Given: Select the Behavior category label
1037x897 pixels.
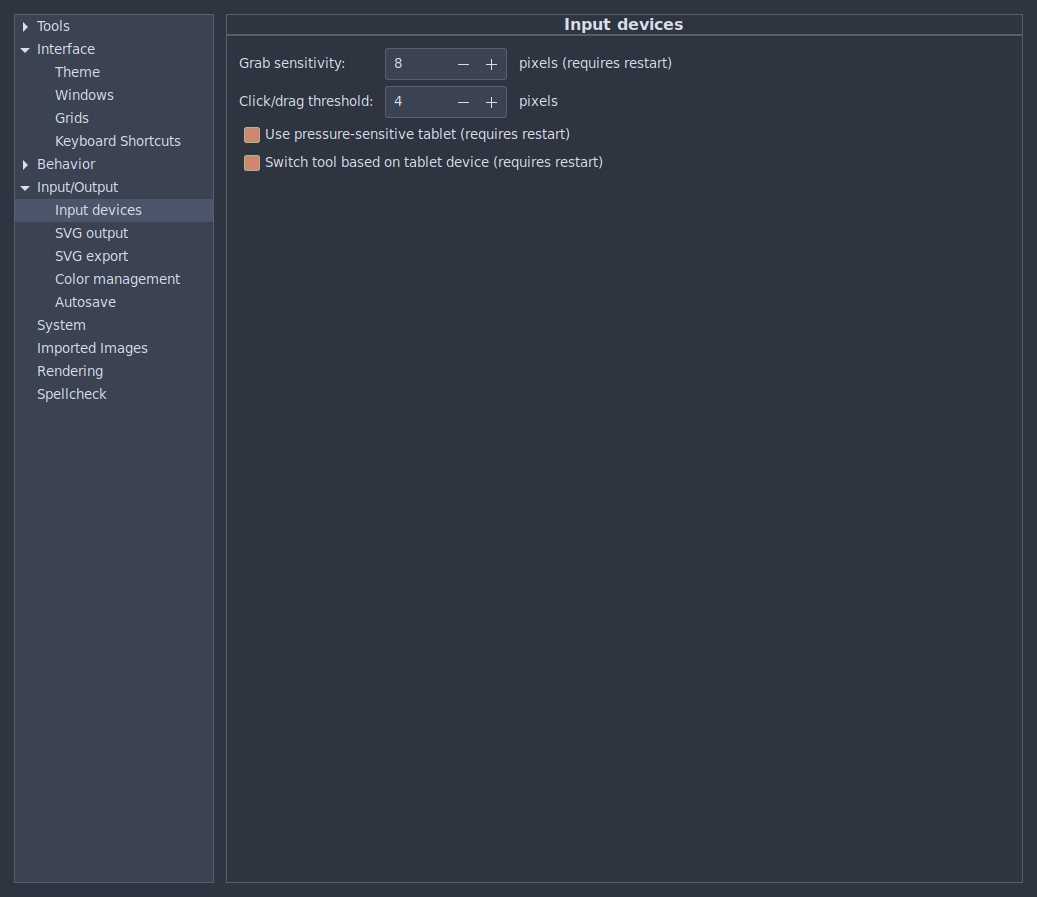Looking at the screenshot, I should 66,164.
